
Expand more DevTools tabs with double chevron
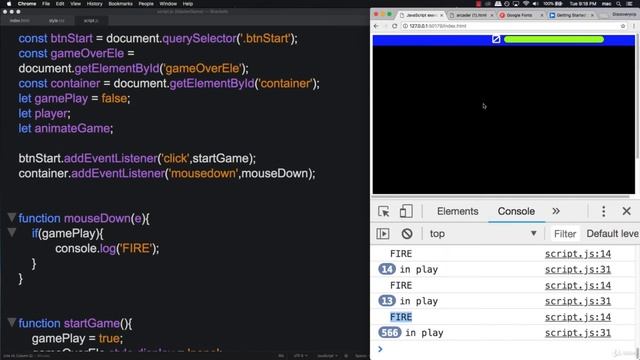click(x=556, y=211)
